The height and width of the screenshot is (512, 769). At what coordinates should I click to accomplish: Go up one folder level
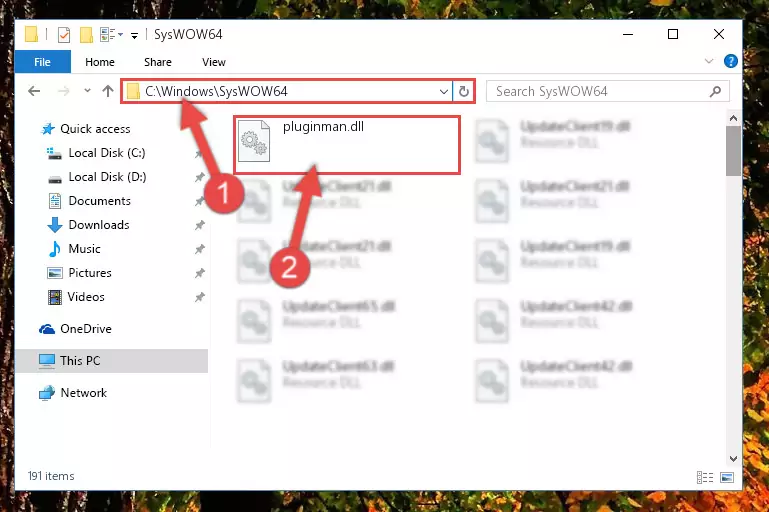pyautogui.click(x=108, y=91)
